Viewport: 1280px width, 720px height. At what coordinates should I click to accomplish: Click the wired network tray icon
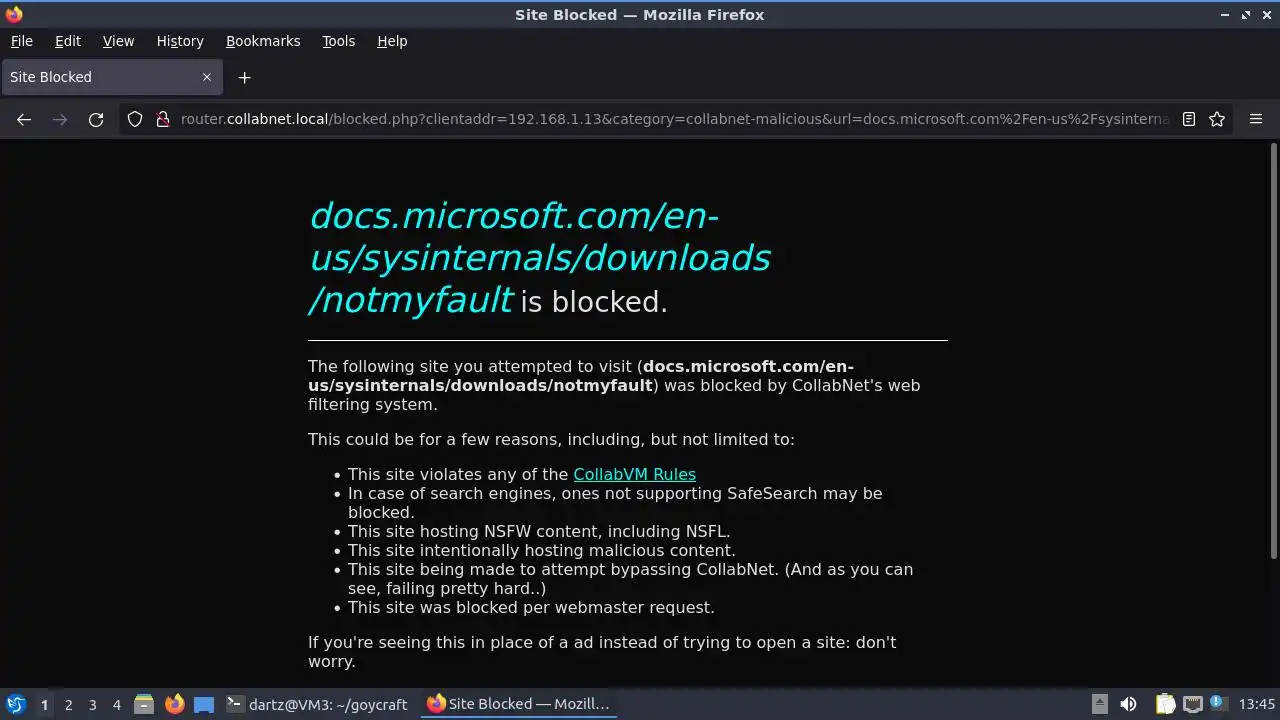[x=1192, y=704]
